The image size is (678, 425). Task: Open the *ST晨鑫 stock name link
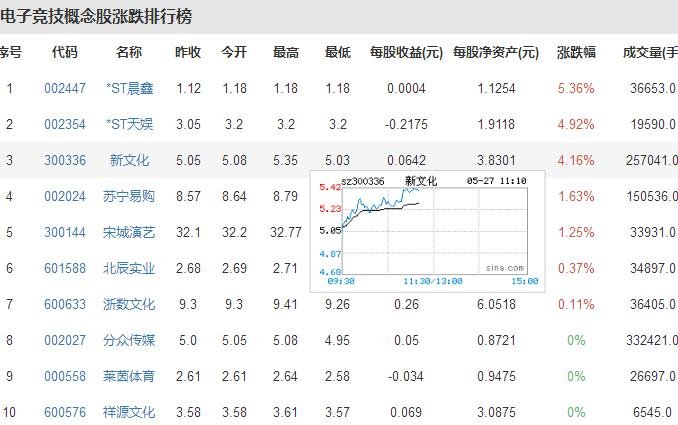point(130,88)
